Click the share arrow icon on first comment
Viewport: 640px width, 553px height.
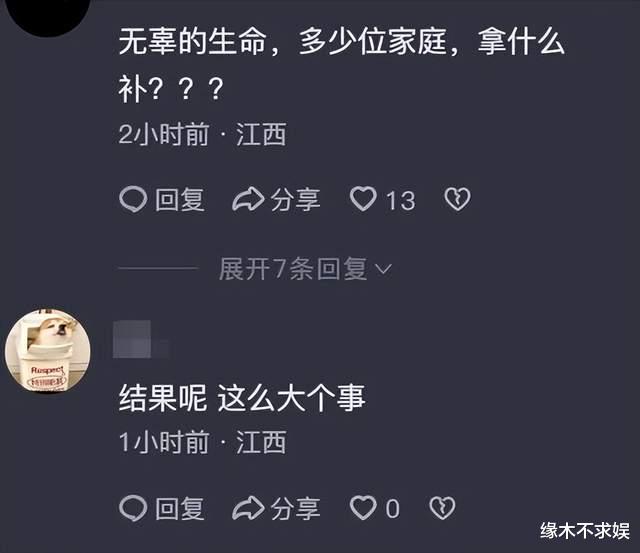point(248,199)
